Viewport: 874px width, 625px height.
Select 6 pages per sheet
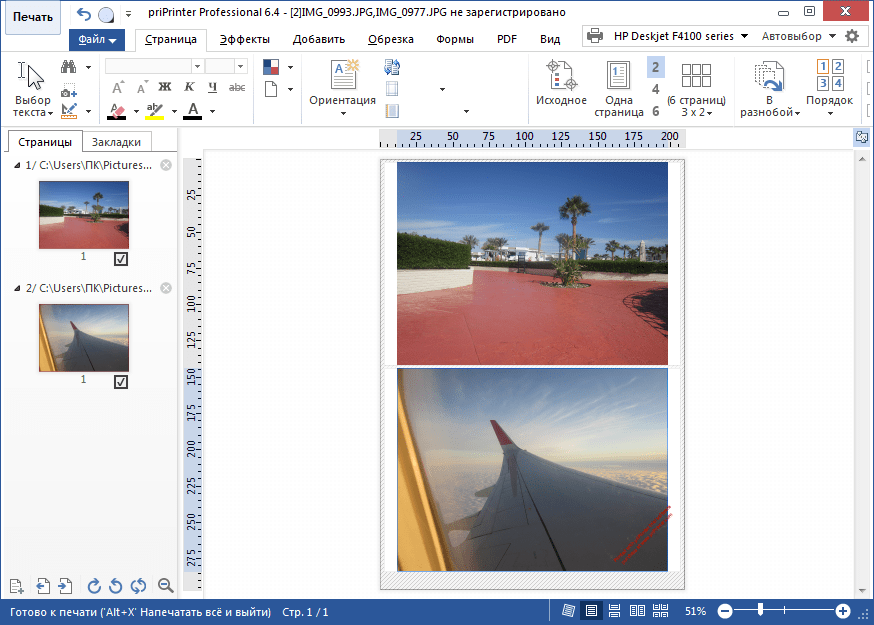coord(656,112)
